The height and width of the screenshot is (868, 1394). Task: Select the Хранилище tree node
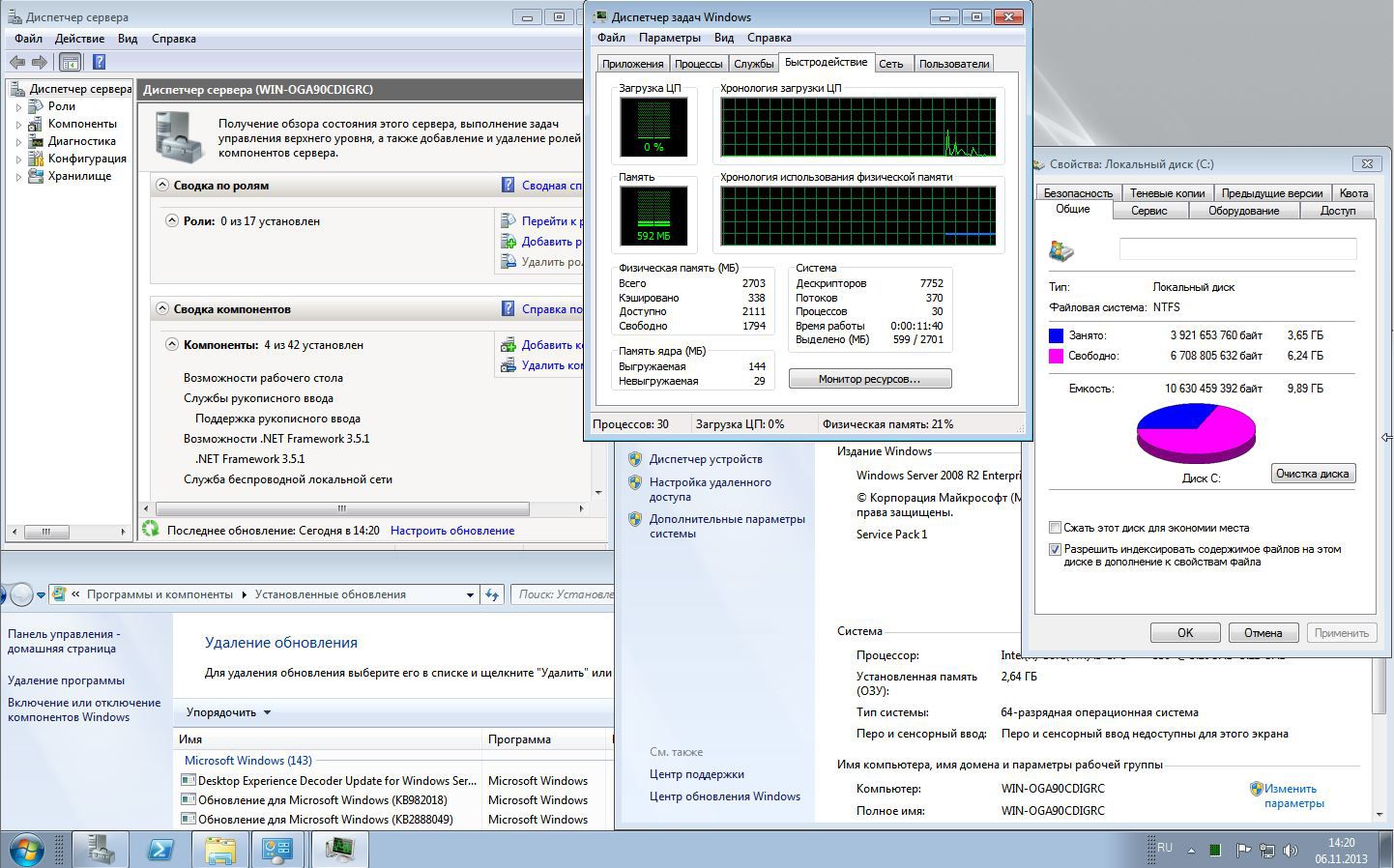coord(79,176)
